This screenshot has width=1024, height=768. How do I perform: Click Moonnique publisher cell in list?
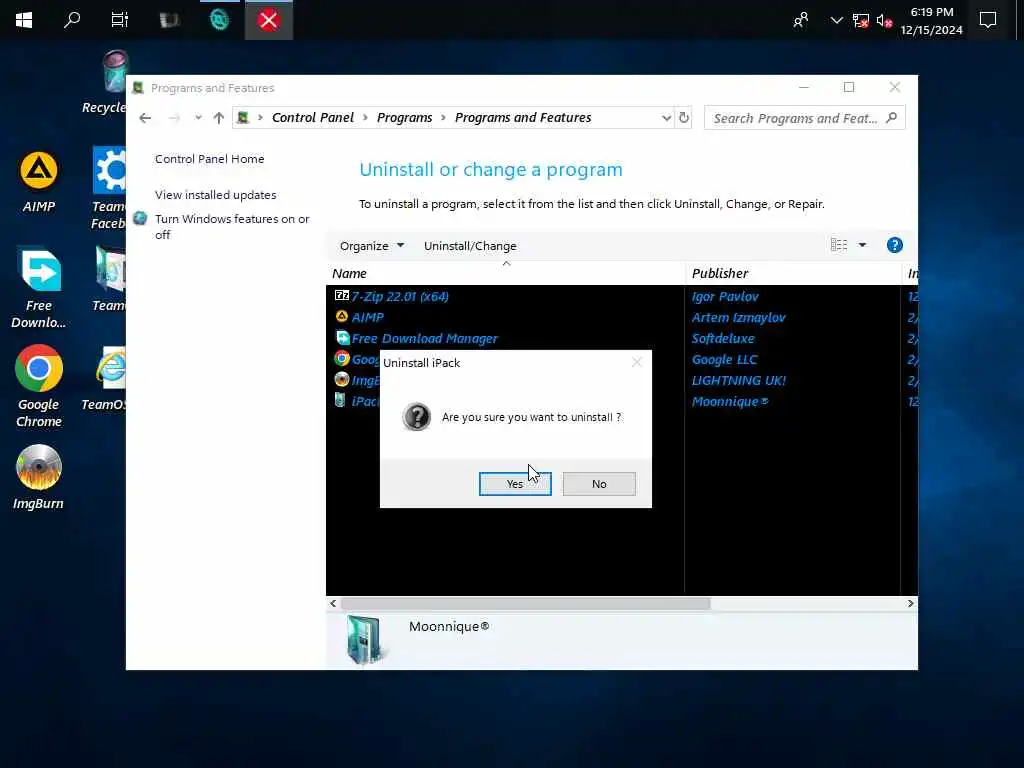tap(730, 401)
